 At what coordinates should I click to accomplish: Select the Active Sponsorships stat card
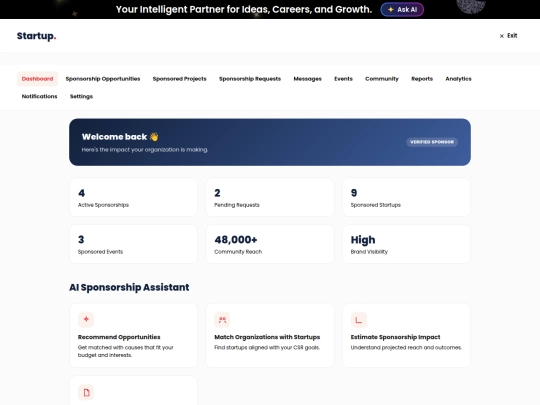(x=134, y=197)
